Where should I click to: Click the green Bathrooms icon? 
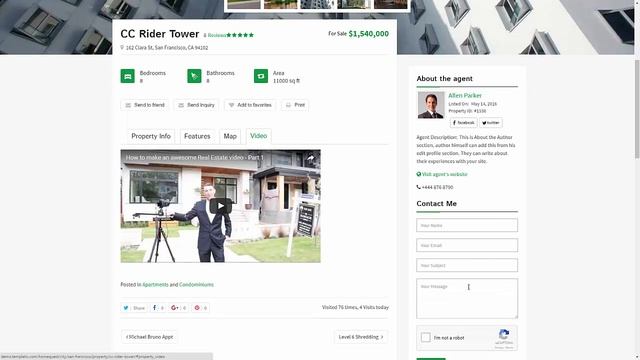(x=194, y=76)
